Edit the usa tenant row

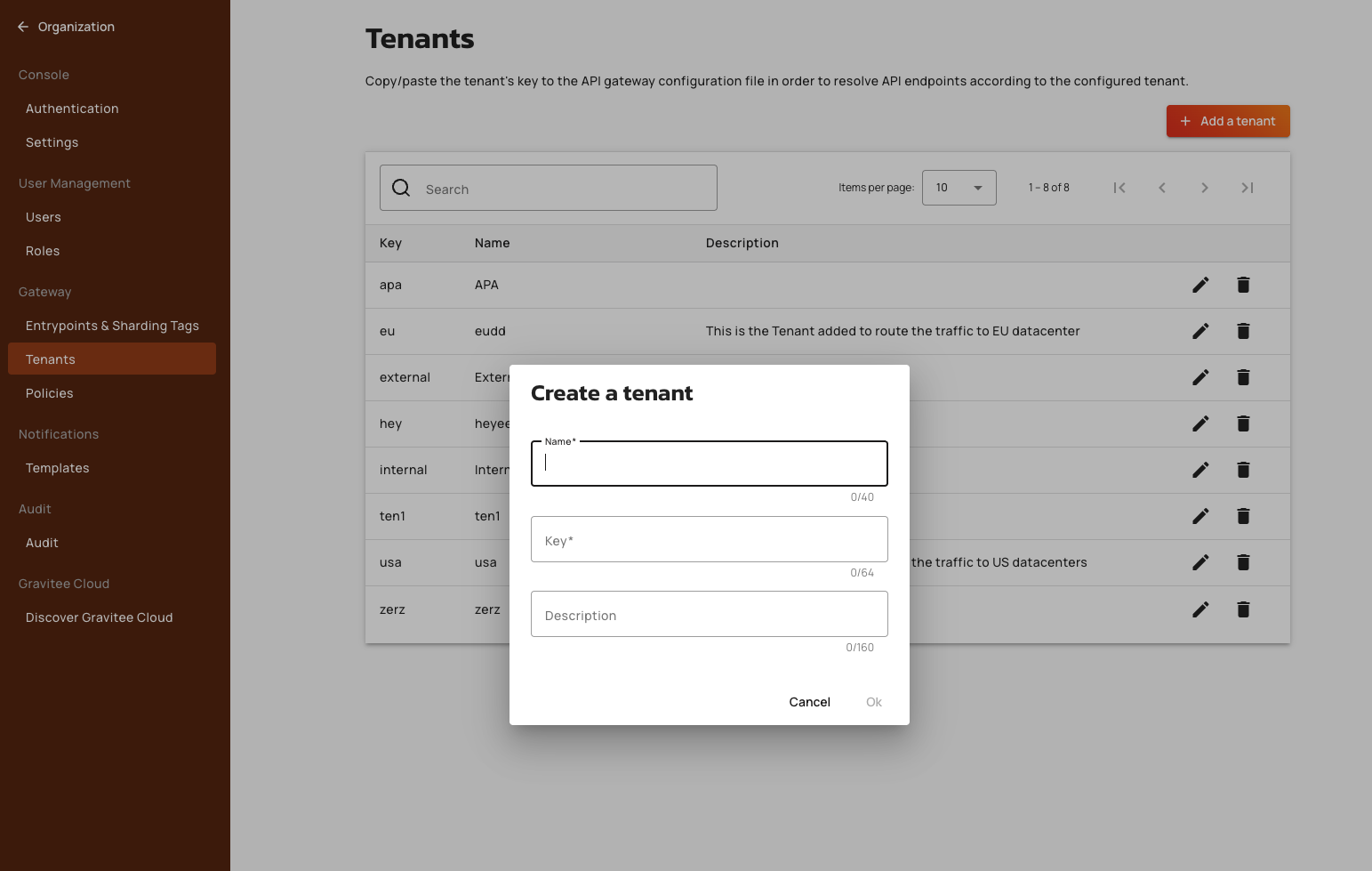point(1200,562)
